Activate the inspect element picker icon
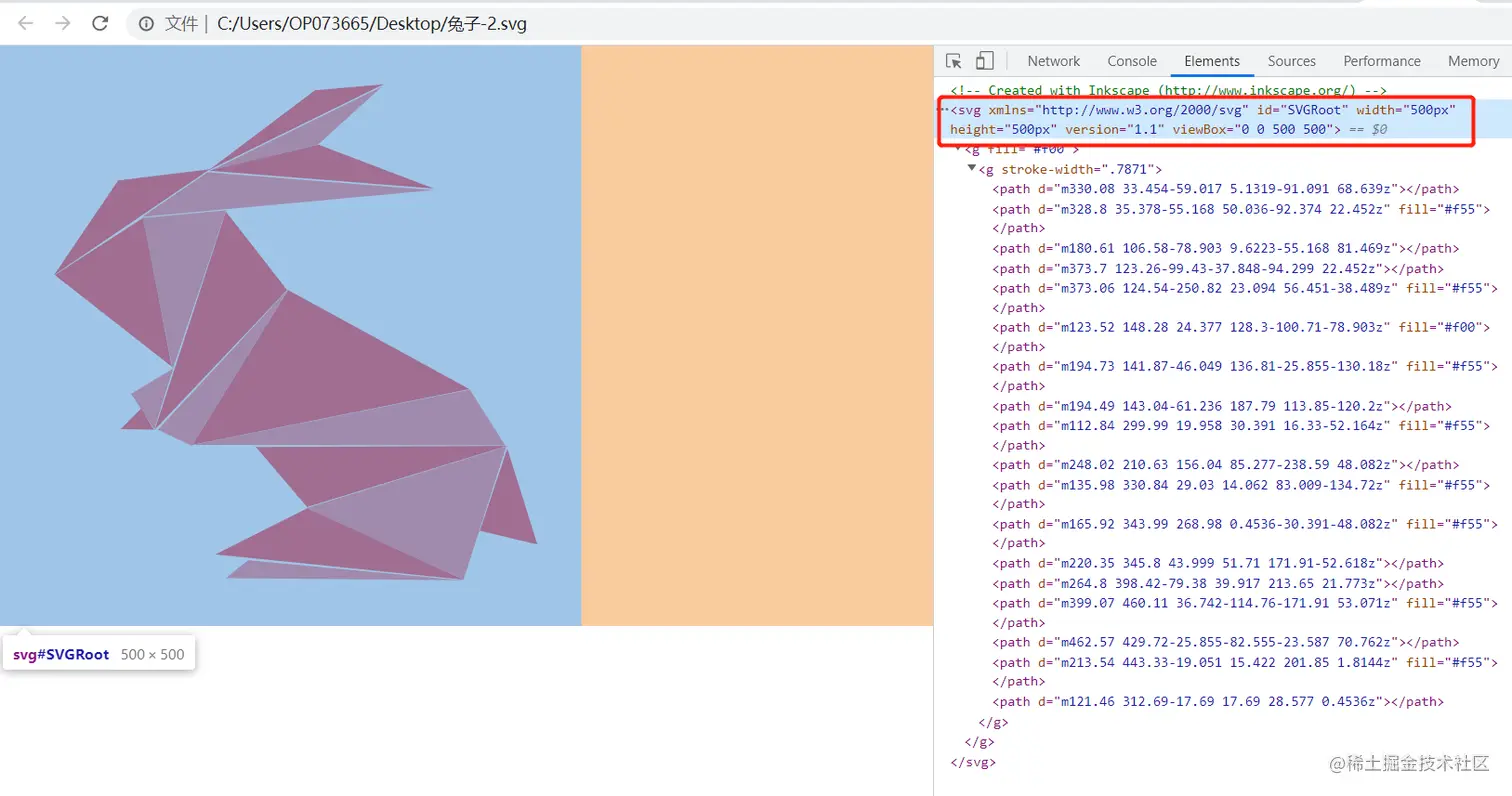Image resolution: width=1512 pixels, height=796 pixels. (954, 61)
